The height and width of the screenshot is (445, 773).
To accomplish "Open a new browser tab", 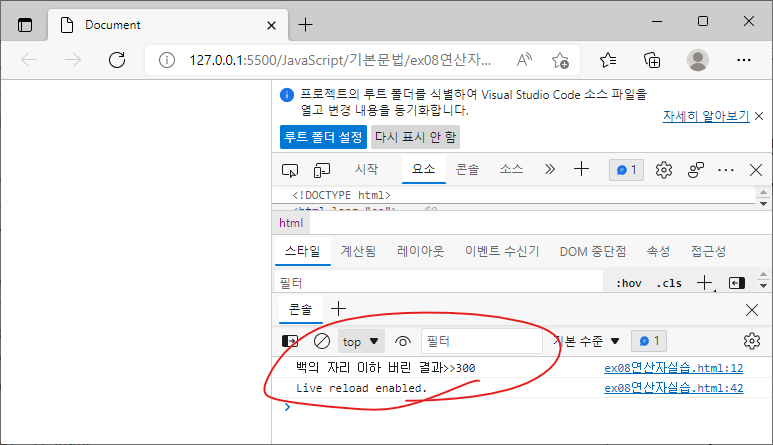I will pos(306,25).
